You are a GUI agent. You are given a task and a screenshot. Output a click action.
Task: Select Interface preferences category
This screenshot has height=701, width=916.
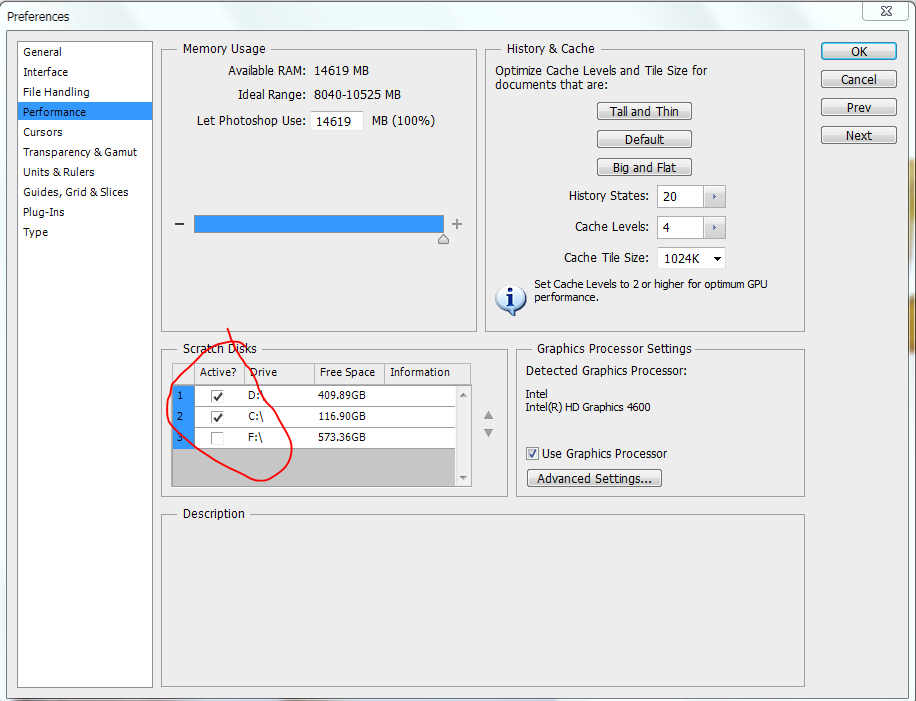[85, 72]
